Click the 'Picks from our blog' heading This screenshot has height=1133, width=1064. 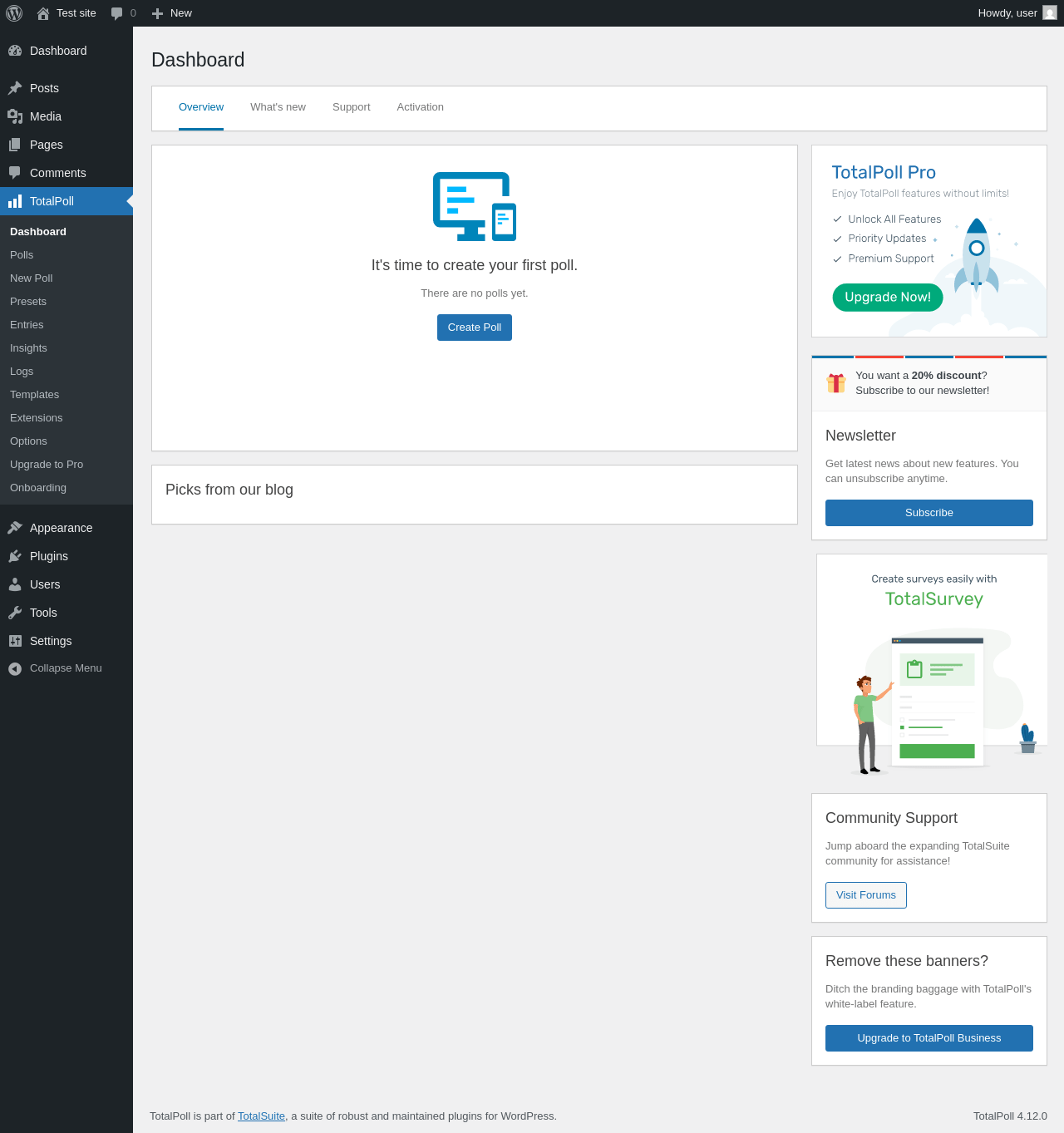[229, 490]
